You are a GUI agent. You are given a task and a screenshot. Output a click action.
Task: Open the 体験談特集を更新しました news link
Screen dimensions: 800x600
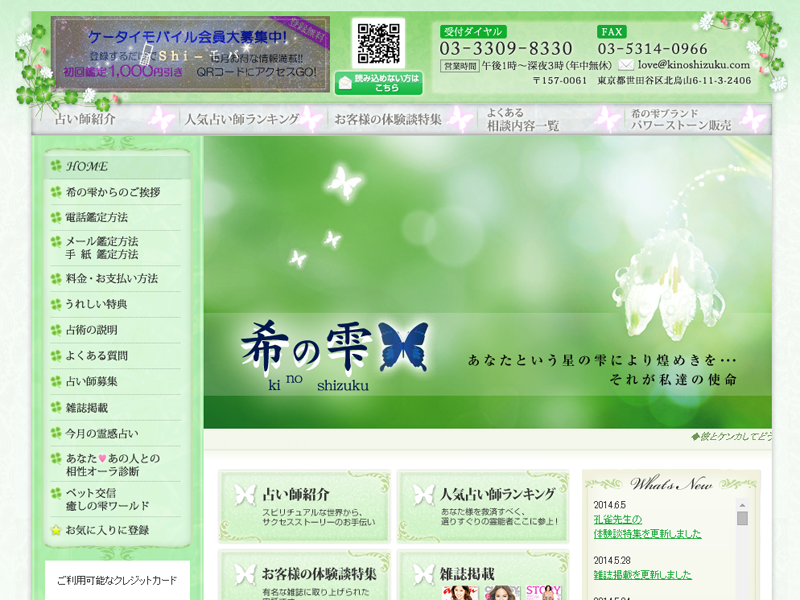[647, 534]
